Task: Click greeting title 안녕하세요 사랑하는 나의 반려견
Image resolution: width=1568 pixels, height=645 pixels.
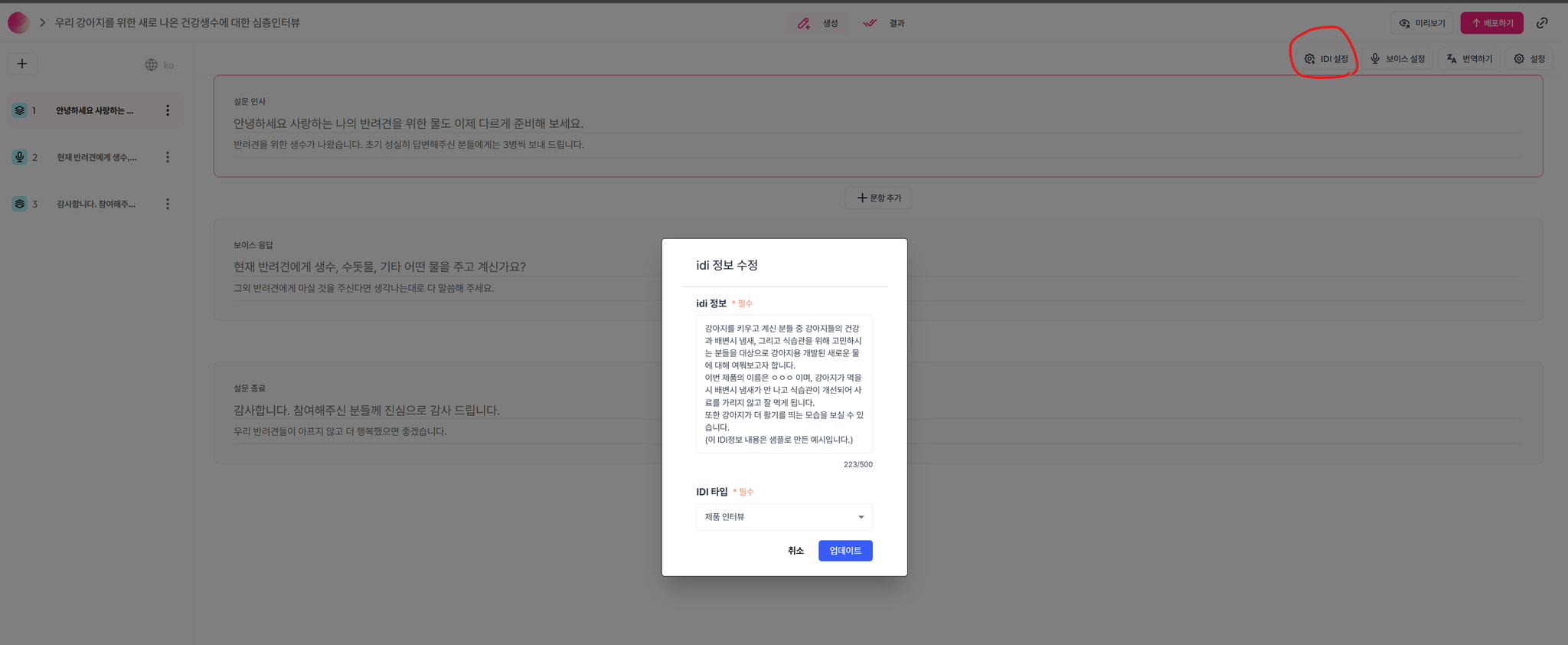Action: coord(408,123)
